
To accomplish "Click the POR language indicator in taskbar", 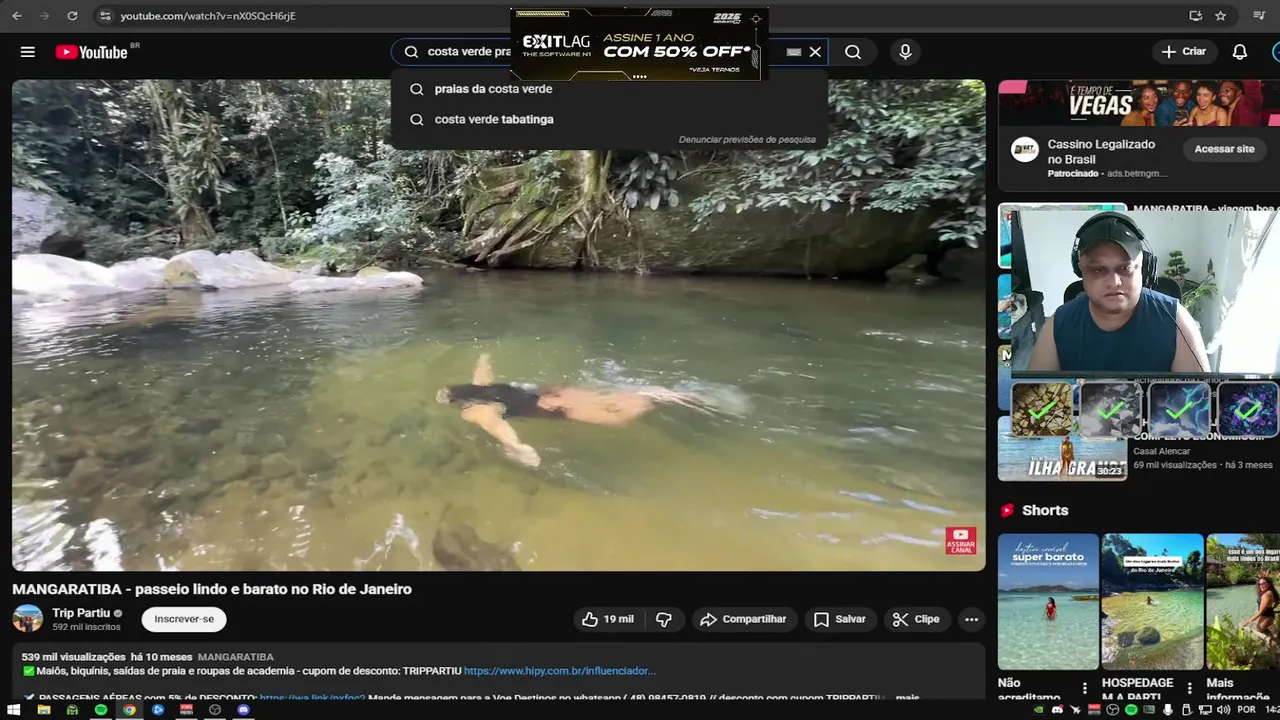I will point(1246,710).
